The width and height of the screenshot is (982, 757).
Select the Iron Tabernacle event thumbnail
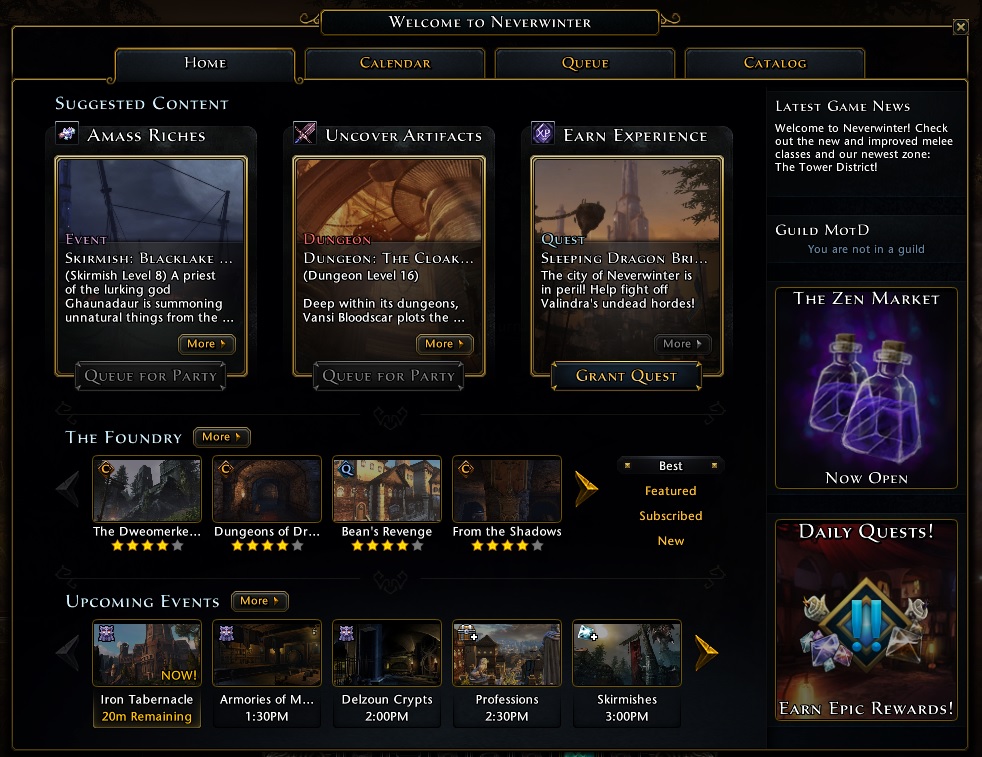tap(147, 653)
